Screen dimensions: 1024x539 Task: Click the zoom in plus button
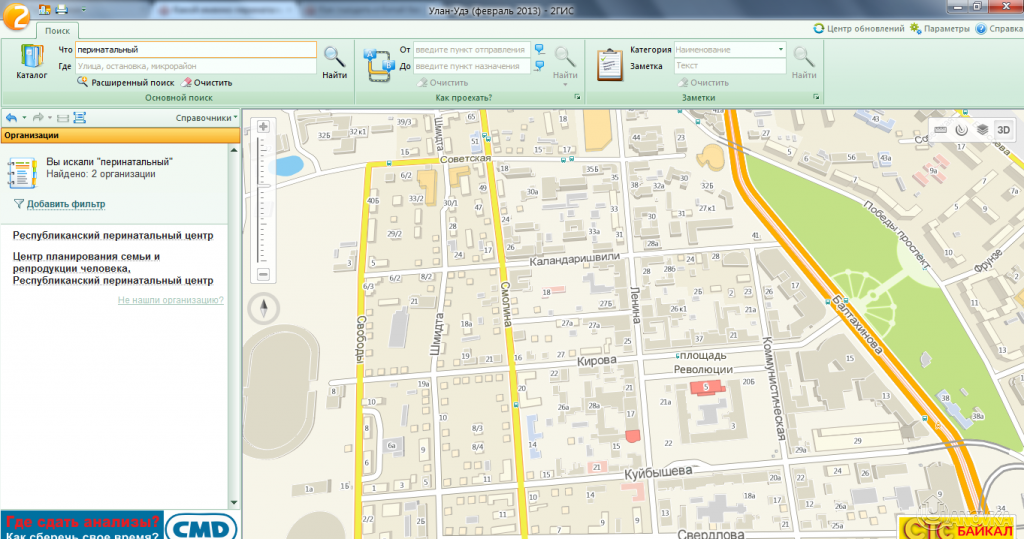[x=264, y=127]
